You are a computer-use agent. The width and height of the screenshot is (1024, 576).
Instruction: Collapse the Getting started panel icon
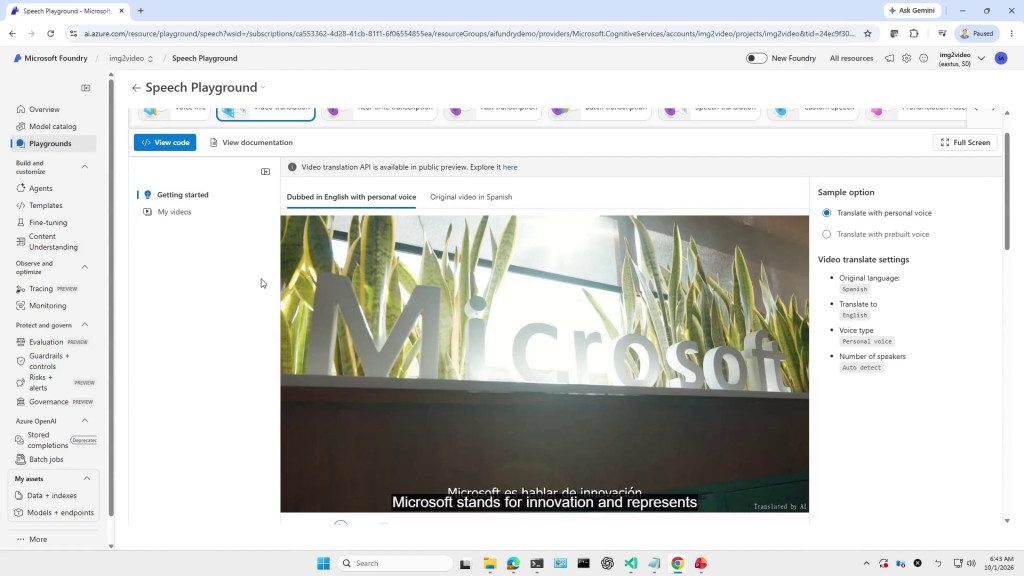click(x=265, y=172)
